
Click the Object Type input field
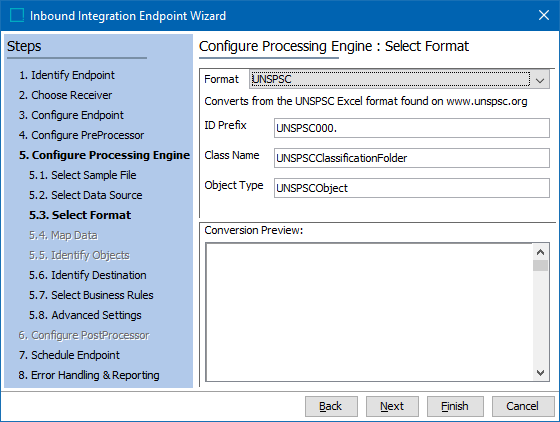412,188
